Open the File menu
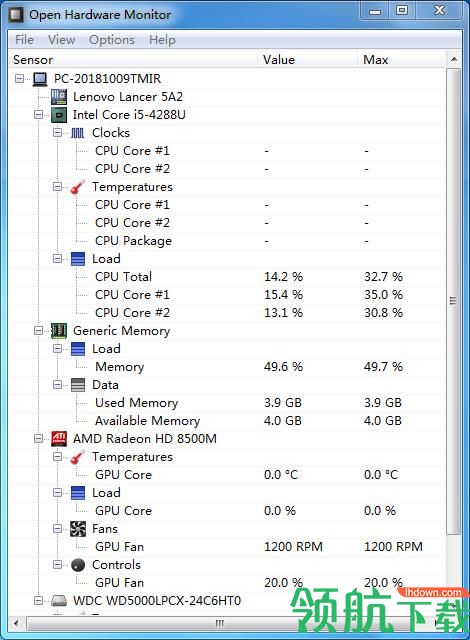470x640 pixels. click(x=24, y=40)
